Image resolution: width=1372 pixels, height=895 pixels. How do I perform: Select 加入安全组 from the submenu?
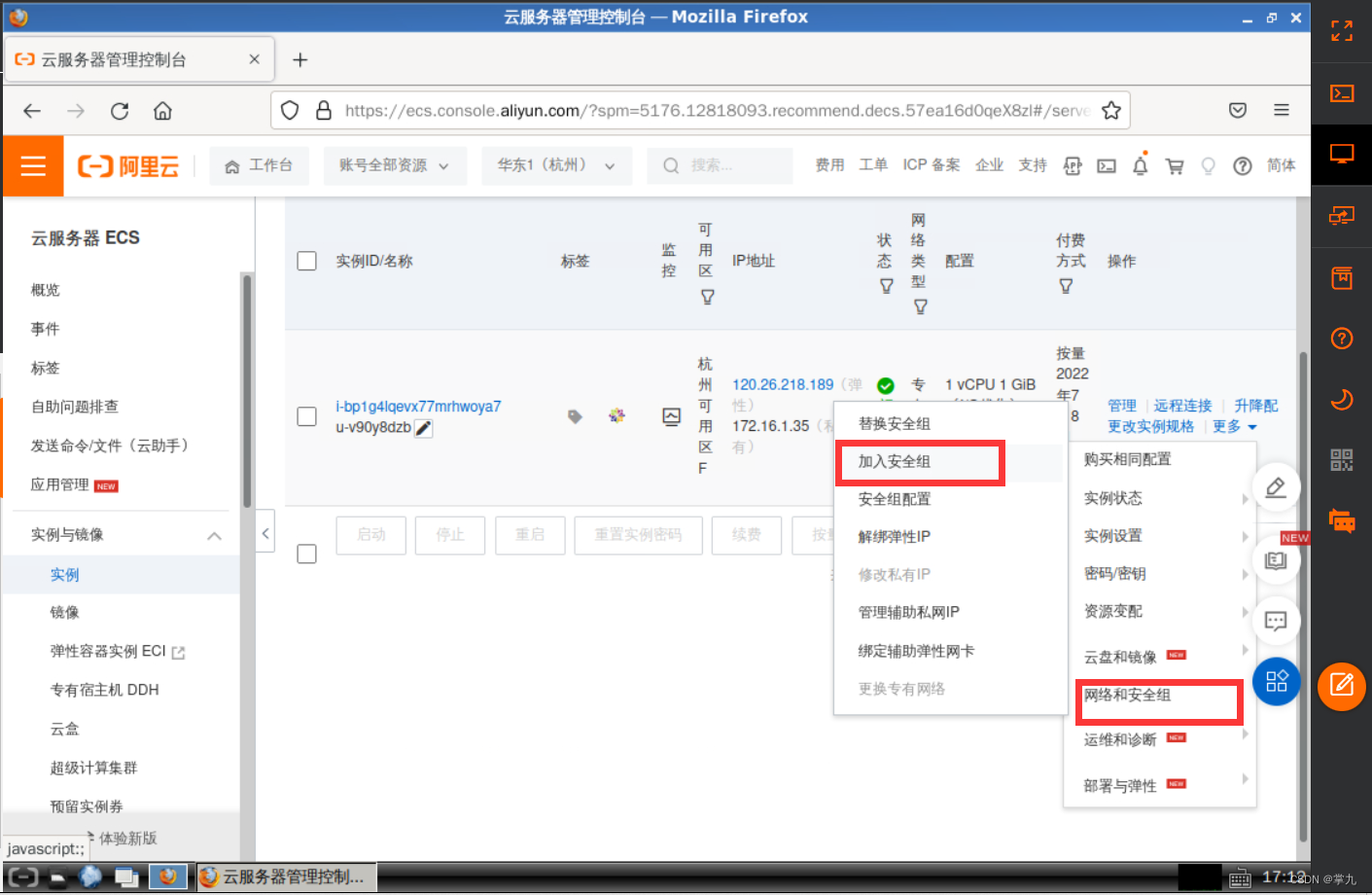click(x=894, y=462)
